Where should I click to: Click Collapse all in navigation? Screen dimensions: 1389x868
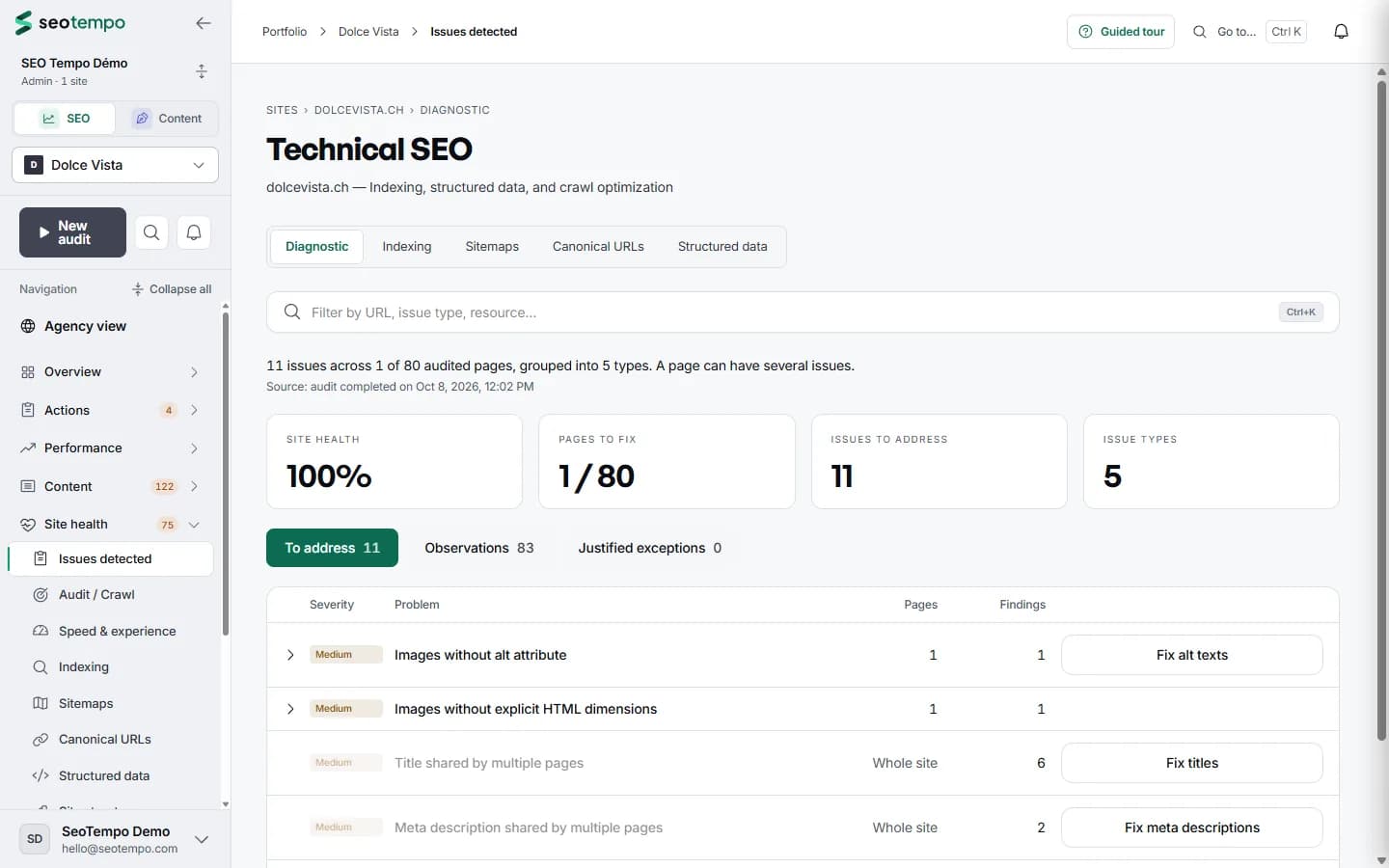(172, 289)
